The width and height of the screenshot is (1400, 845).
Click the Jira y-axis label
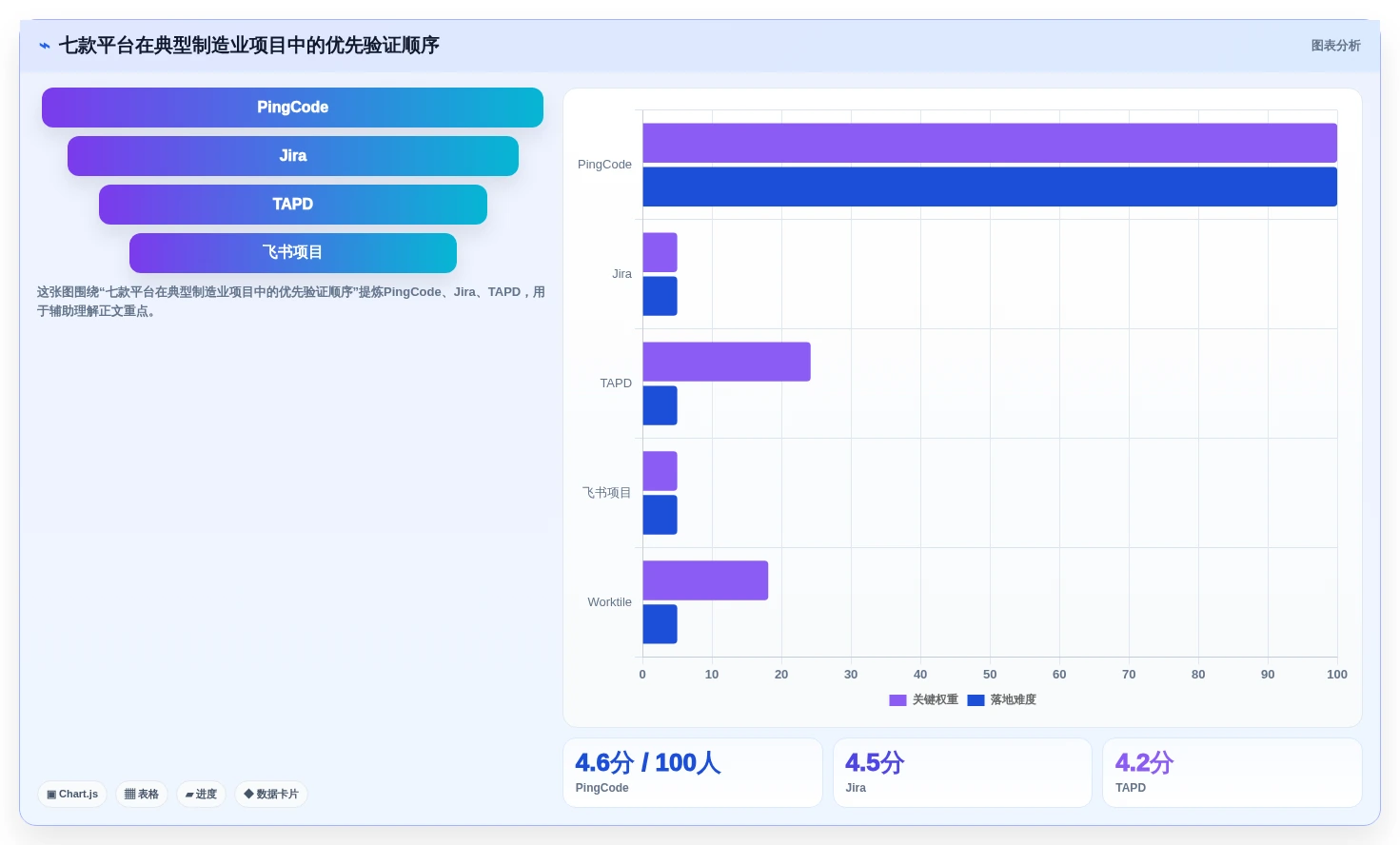(621, 274)
